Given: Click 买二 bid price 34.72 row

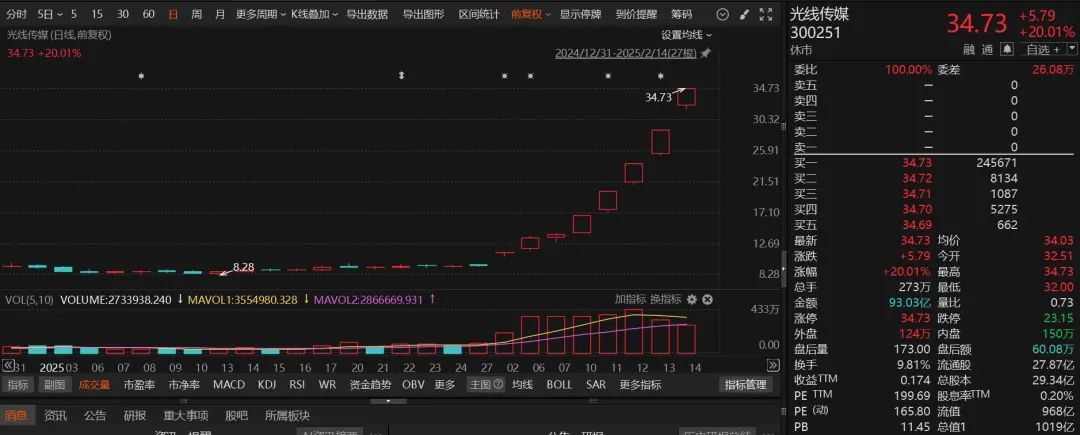Looking at the screenshot, I should pos(933,178).
